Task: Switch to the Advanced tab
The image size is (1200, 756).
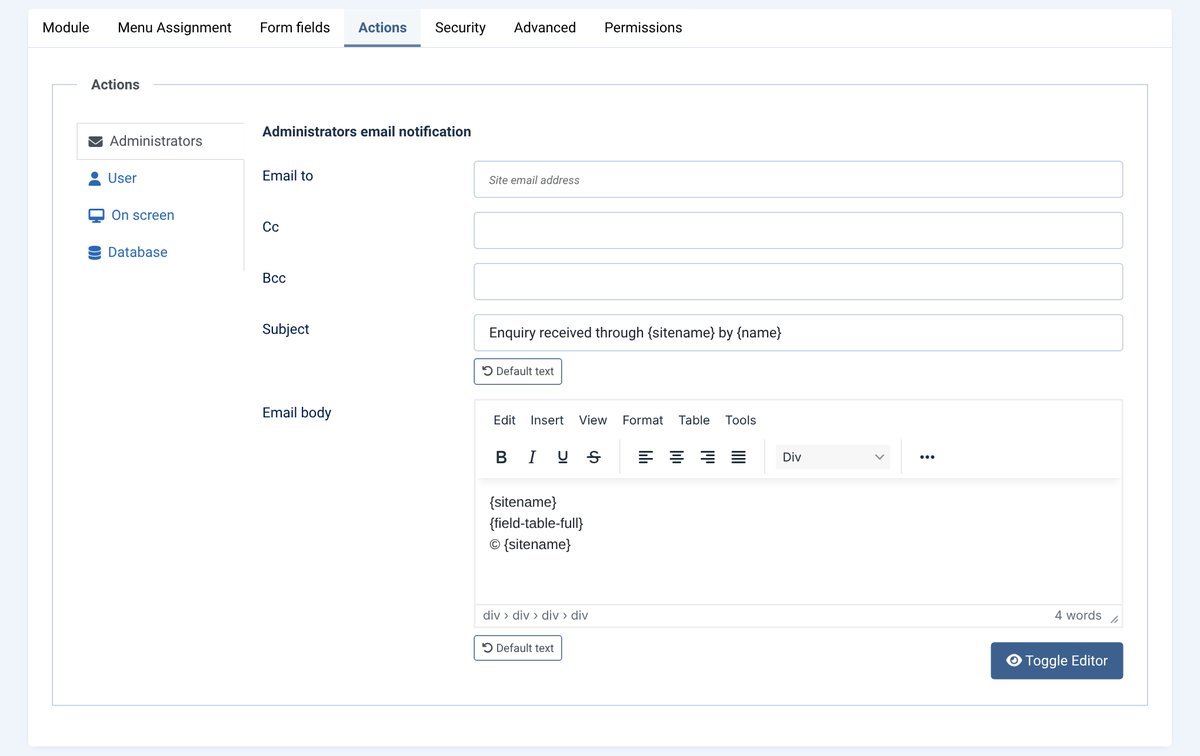Action: click(x=545, y=28)
